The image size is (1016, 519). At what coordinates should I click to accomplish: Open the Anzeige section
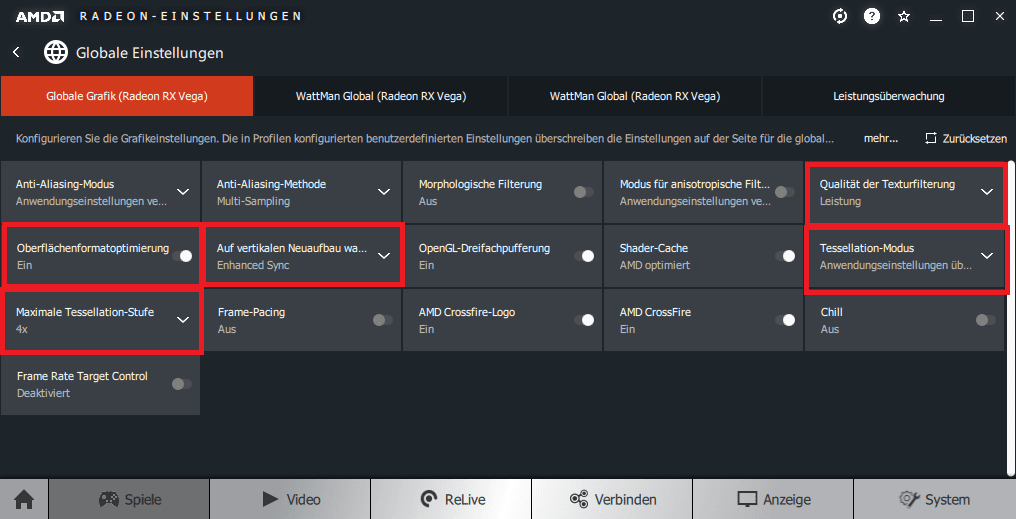[x=773, y=500]
